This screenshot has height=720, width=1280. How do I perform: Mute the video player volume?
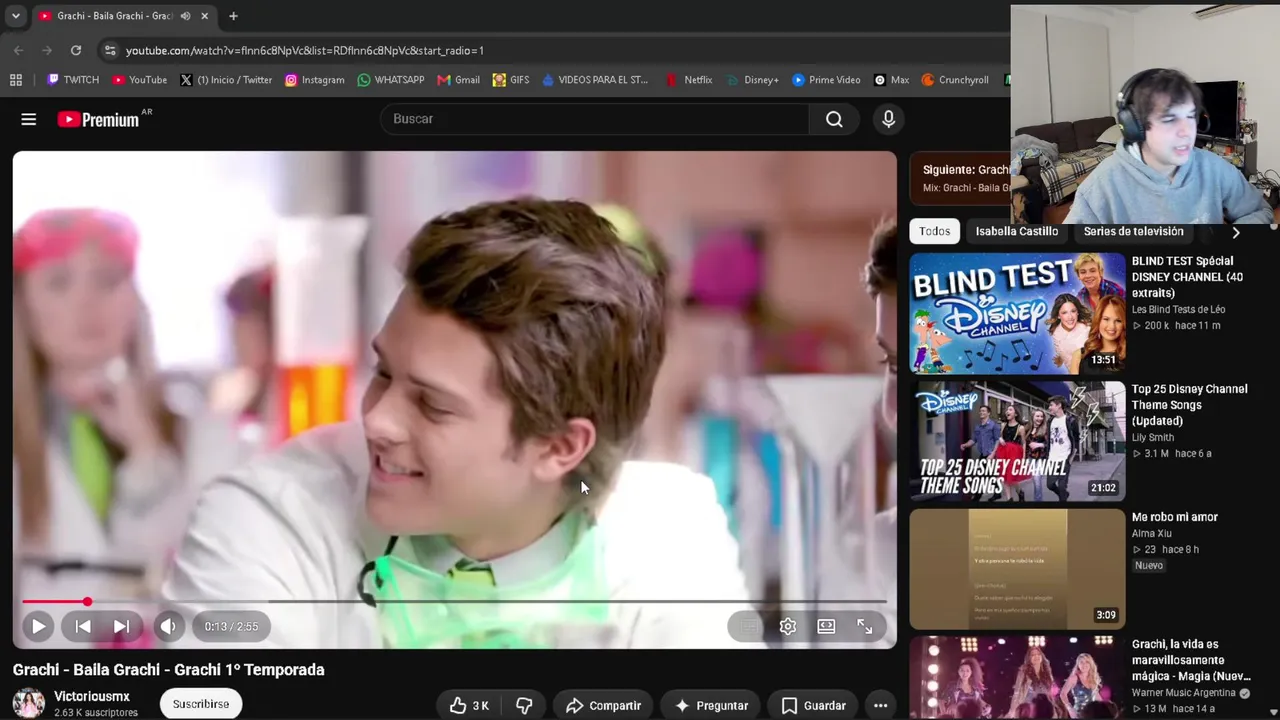(168, 627)
